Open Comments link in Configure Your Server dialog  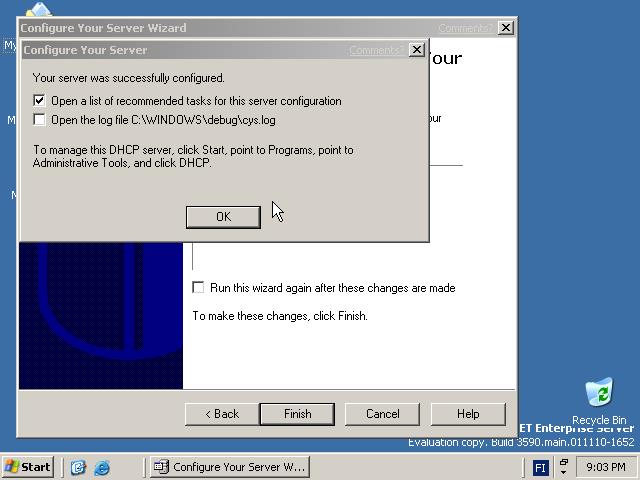(x=376, y=50)
